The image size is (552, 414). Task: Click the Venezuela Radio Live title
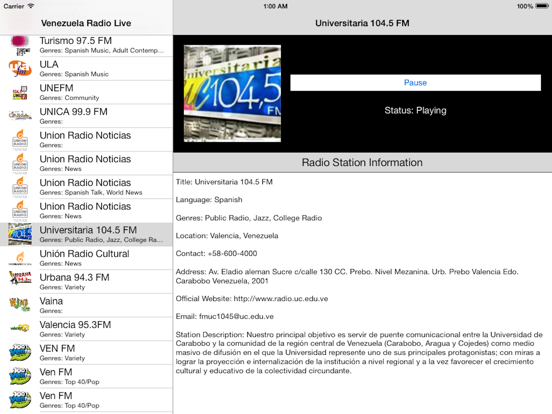[x=86, y=23]
